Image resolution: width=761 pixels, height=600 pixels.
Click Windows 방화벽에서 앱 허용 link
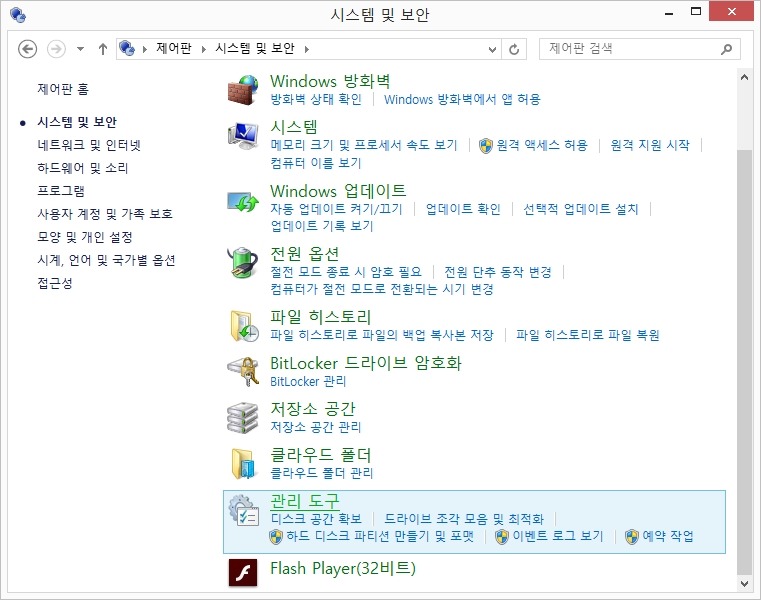coord(462,100)
